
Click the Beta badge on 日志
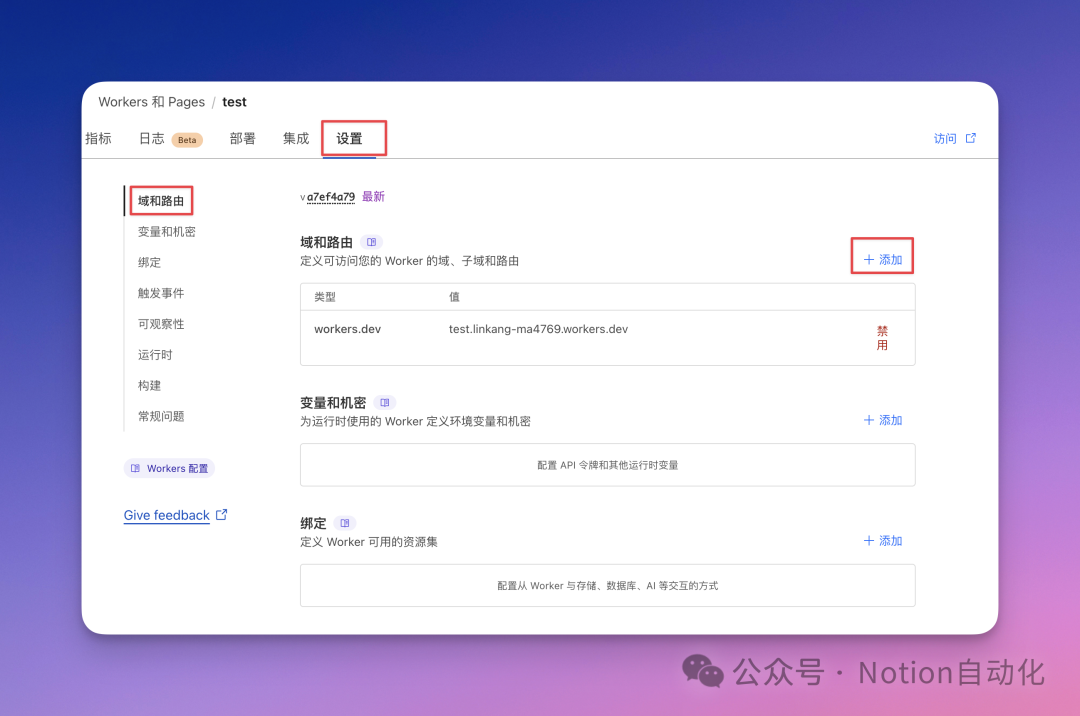click(x=187, y=140)
